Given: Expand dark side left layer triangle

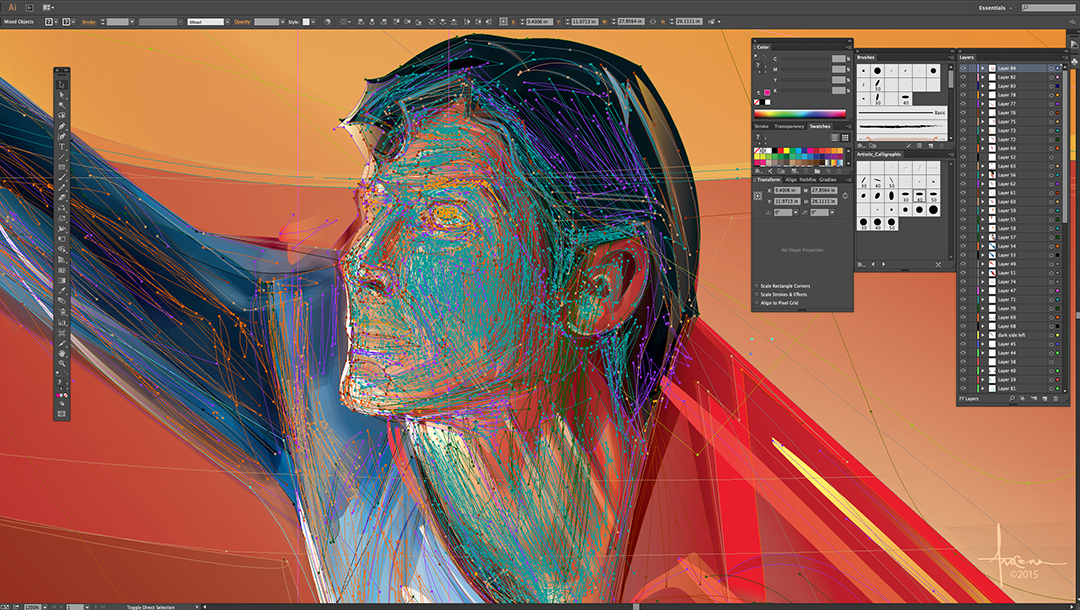Looking at the screenshot, I should [x=983, y=335].
